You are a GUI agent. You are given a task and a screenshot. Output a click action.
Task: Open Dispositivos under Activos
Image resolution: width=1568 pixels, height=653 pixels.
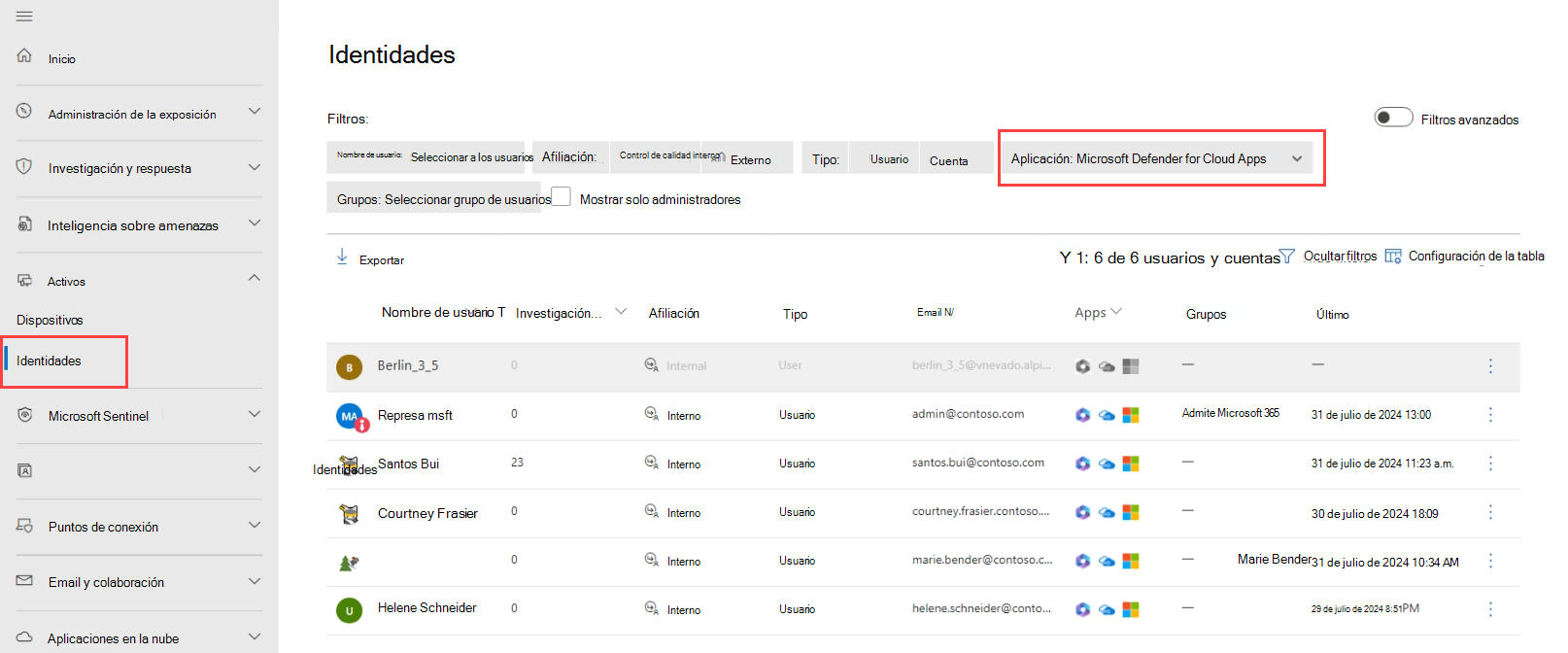[50, 320]
